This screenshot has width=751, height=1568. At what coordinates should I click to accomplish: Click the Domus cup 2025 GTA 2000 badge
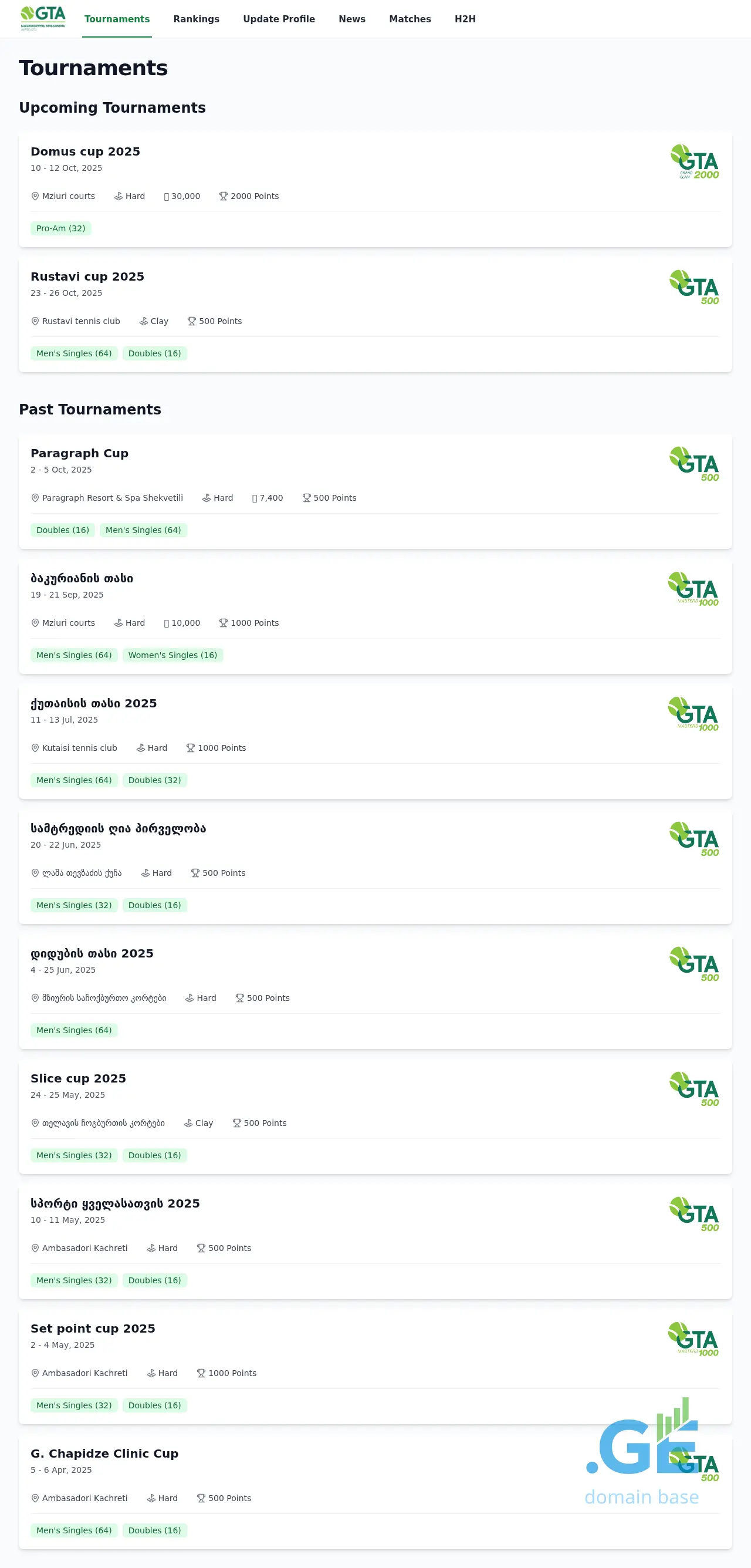click(x=695, y=162)
